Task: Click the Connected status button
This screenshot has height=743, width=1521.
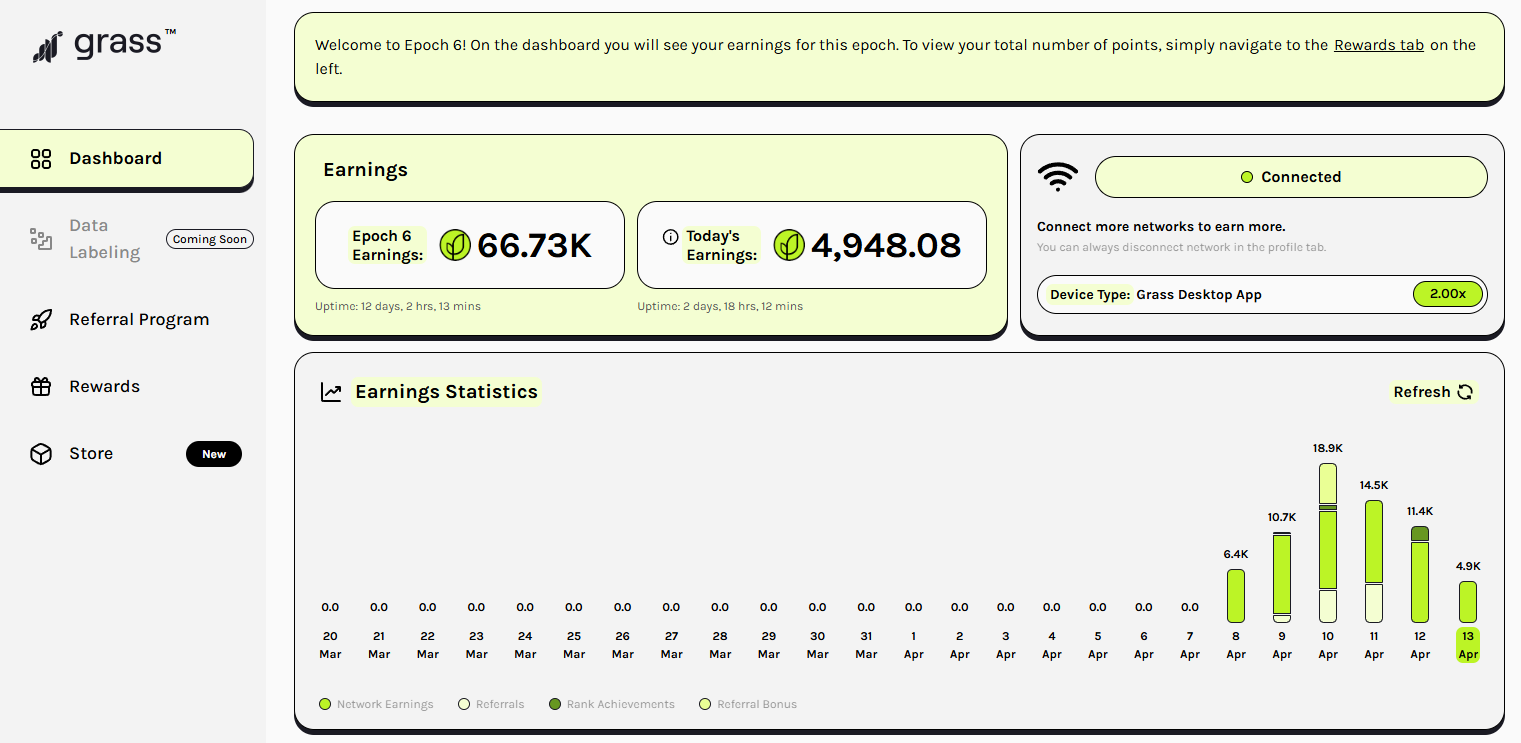Action: point(1290,177)
